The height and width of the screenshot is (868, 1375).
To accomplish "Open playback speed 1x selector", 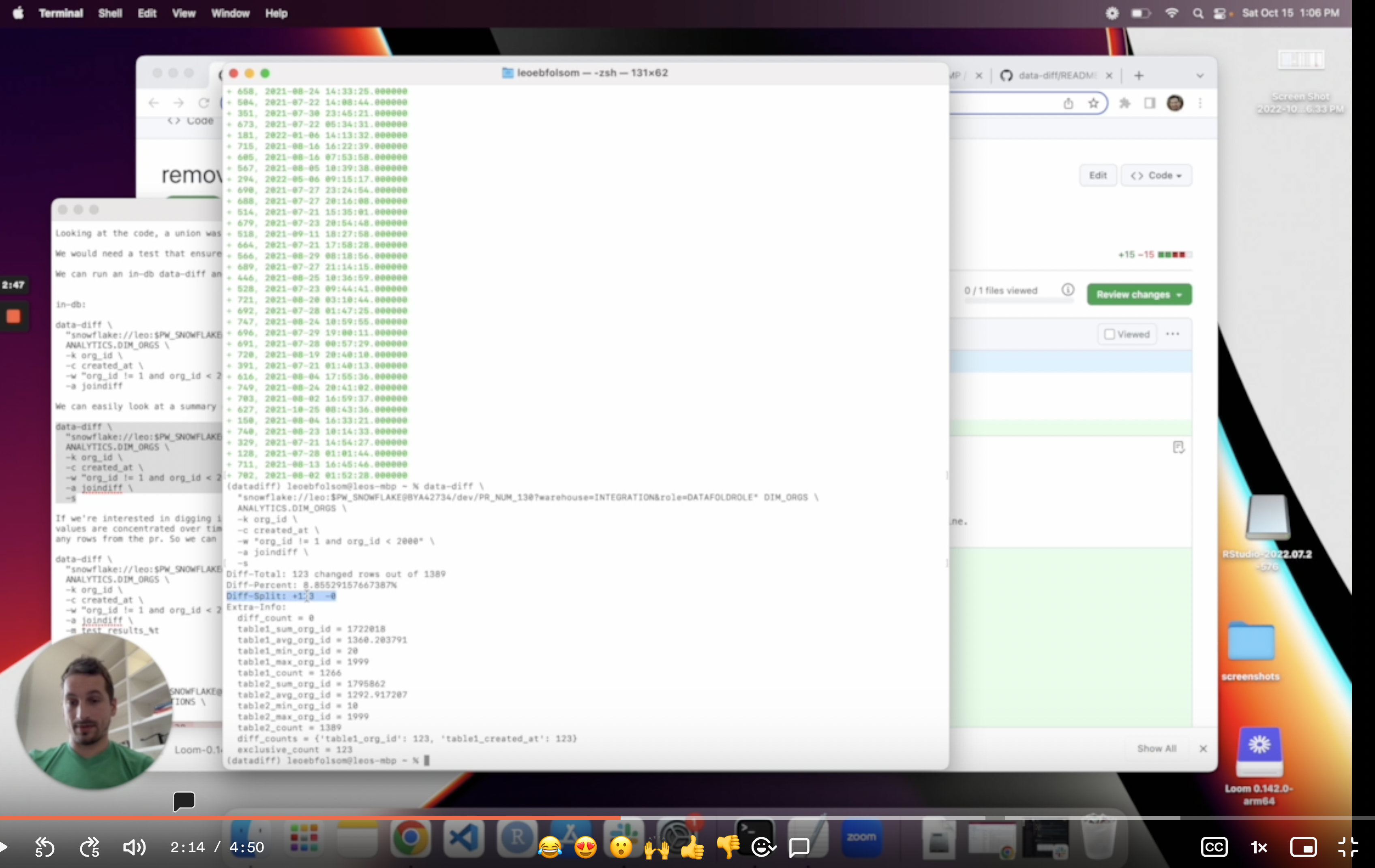I will (x=1259, y=847).
